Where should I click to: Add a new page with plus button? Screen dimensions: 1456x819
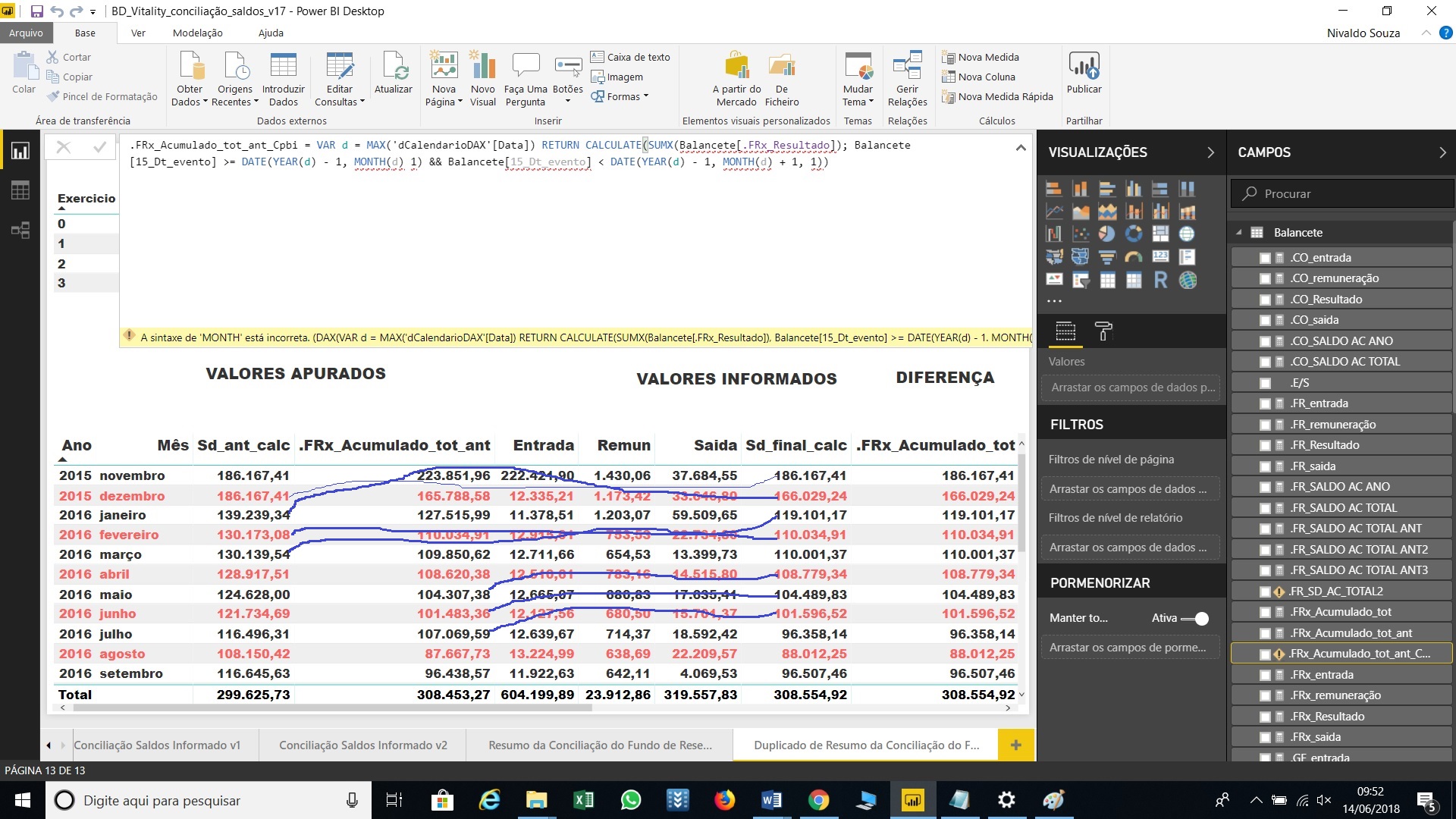pos(1016,745)
